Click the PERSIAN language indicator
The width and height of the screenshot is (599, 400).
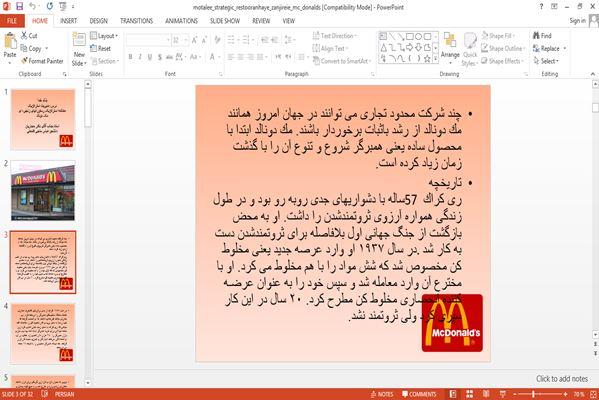coord(64,394)
